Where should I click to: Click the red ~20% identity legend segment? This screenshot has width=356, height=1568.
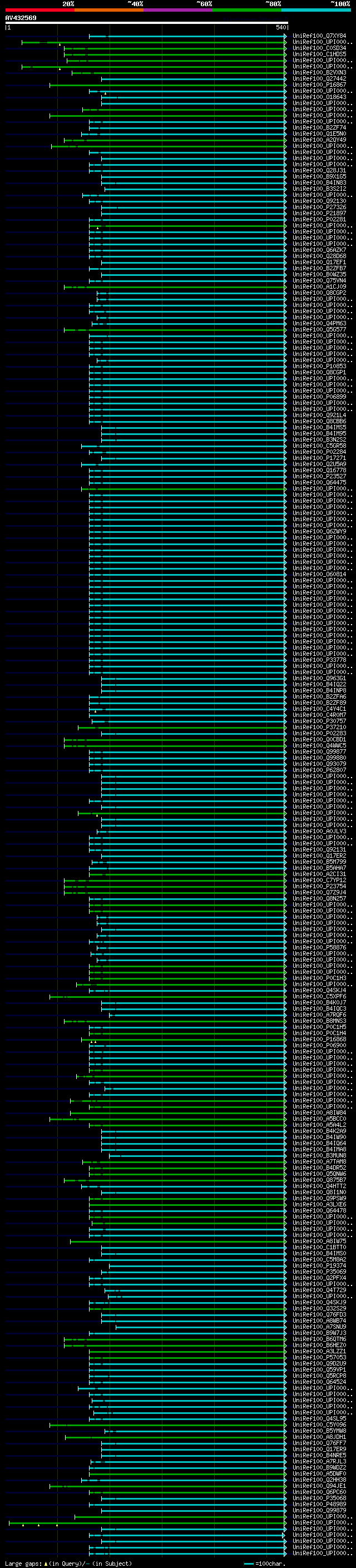pos(39,11)
